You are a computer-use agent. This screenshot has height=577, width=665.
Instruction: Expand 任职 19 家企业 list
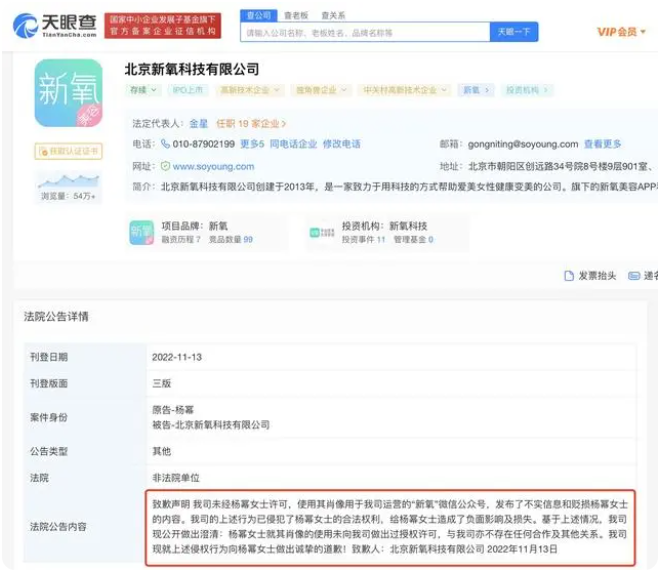(251, 123)
